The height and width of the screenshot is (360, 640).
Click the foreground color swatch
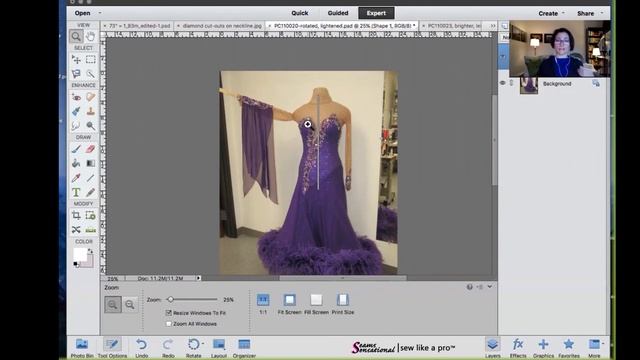point(80,254)
